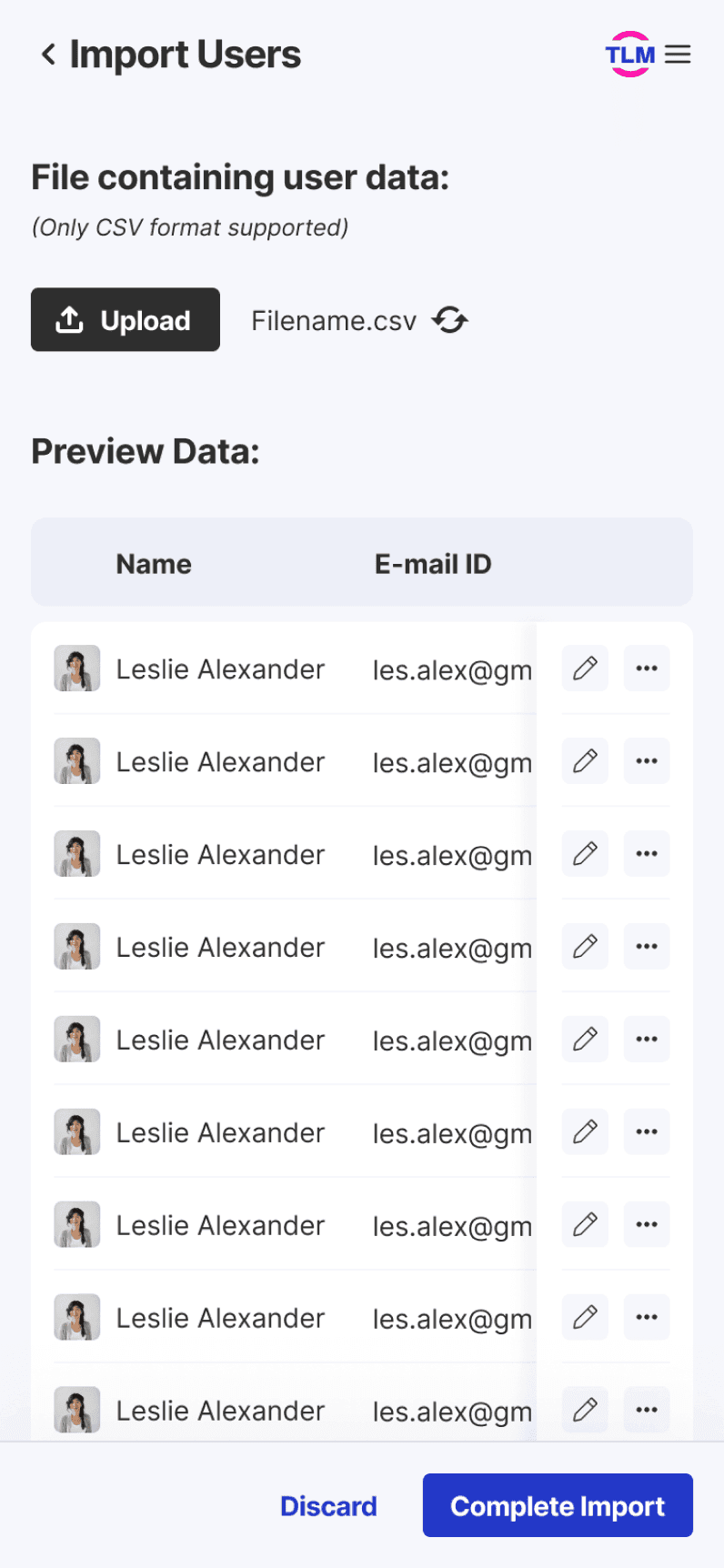Image resolution: width=724 pixels, height=1568 pixels.
Task: Click the Filename.csv file label
Action: click(x=334, y=321)
